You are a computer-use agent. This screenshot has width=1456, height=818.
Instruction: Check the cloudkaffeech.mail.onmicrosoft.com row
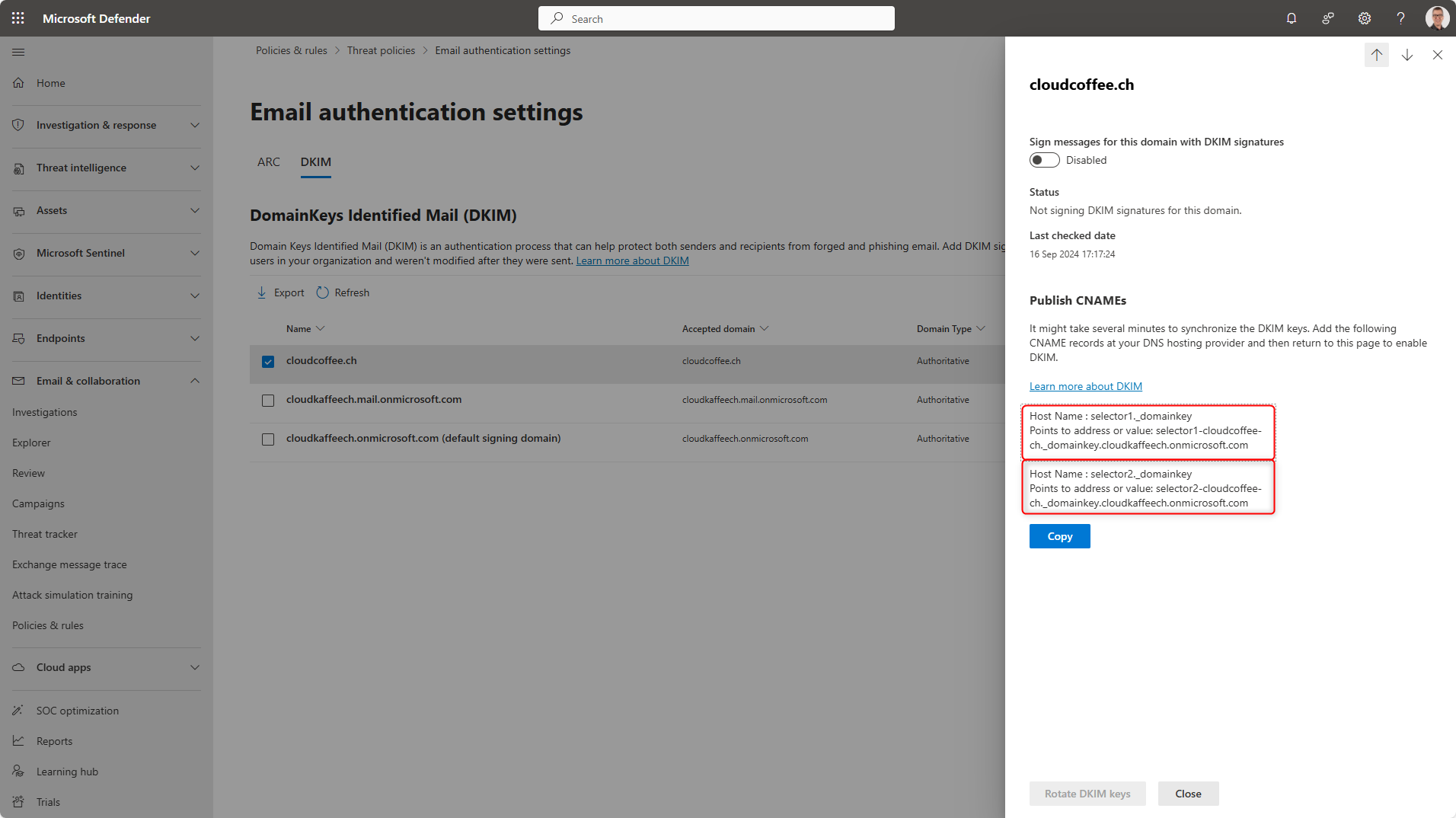pos(267,400)
